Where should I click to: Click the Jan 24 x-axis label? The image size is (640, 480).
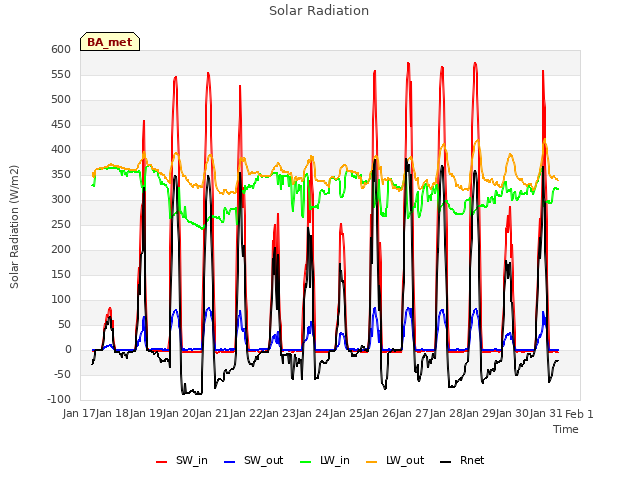pos(312,414)
